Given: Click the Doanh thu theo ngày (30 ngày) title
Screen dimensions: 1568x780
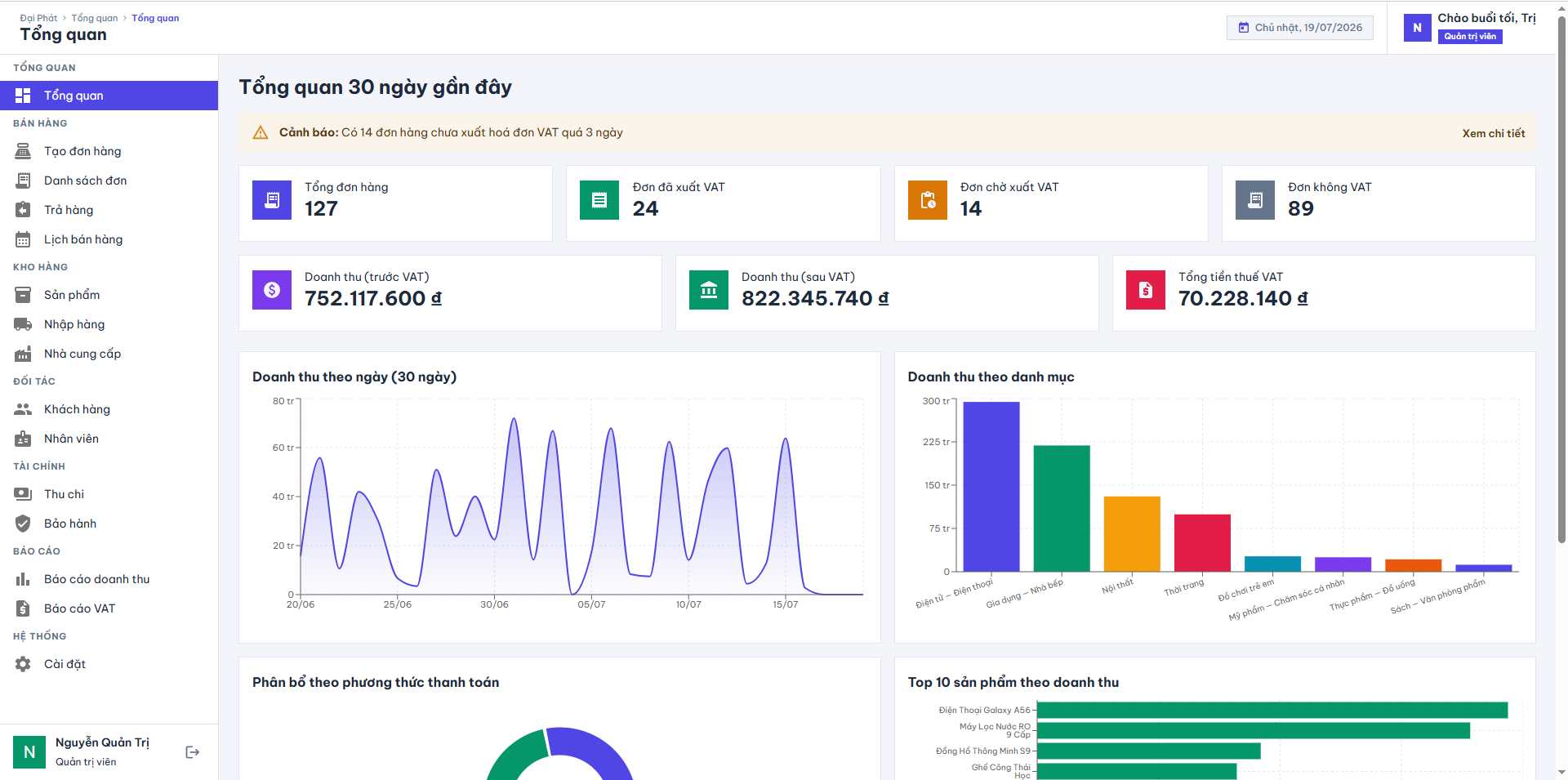Looking at the screenshot, I should coord(354,377).
